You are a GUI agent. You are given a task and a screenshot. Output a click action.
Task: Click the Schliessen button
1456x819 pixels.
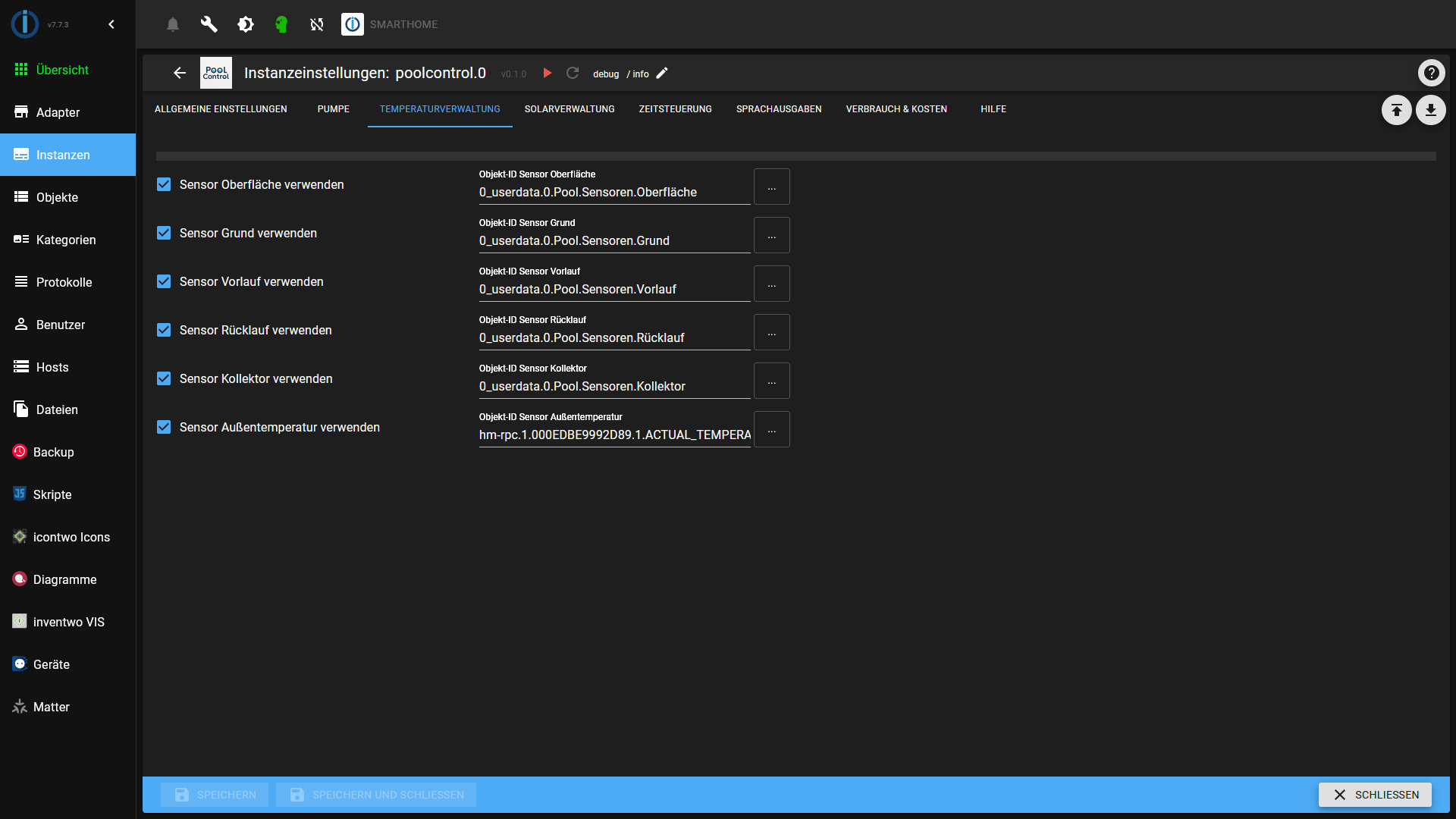coord(1374,795)
